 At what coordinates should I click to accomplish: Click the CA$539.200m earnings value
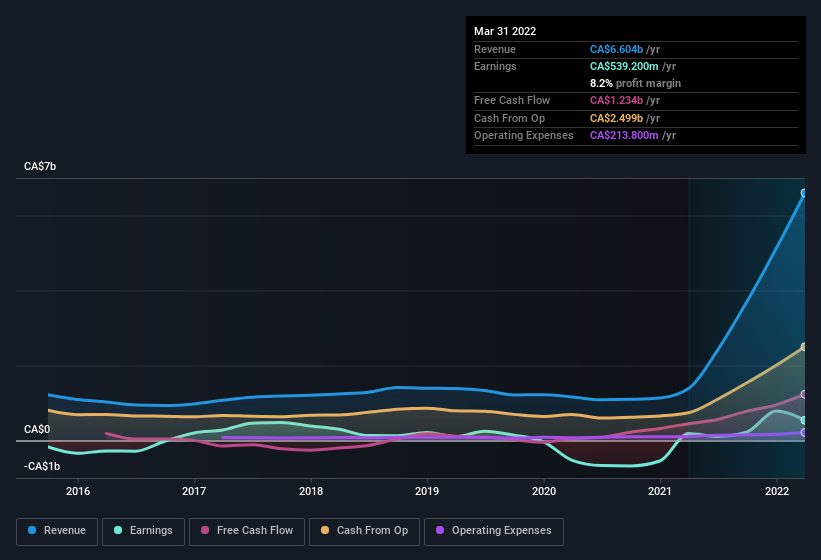click(624, 66)
